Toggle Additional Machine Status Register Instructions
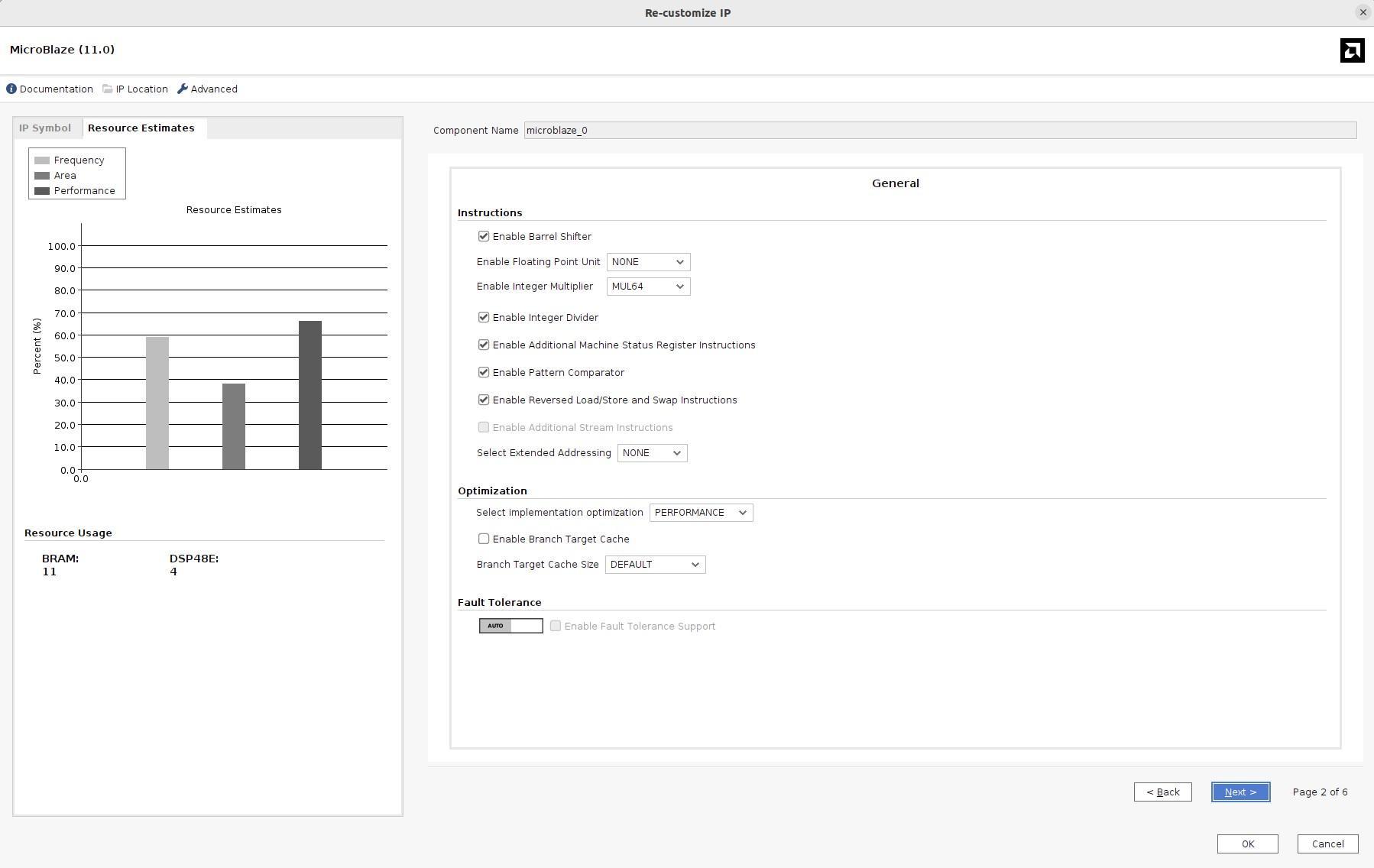Image resolution: width=1374 pixels, height=868 pixels. 484,345
